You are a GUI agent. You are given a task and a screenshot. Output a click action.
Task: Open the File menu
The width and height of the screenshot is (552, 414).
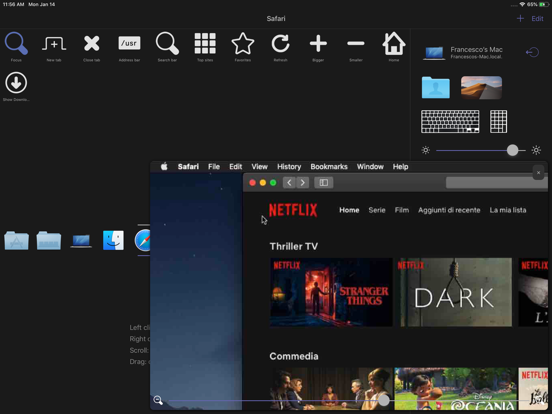click(214, 167)
